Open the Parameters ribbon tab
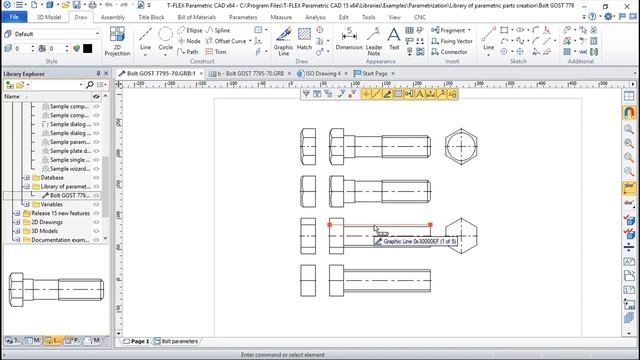Viewport: 640px width, 360px height. click(x=243, y=17)
